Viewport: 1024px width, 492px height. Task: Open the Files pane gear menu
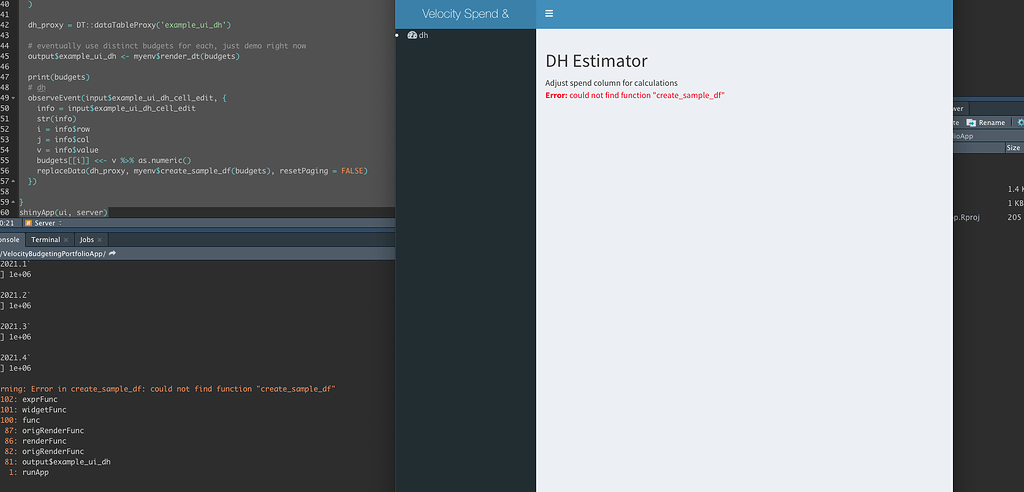pos(1020,123)
